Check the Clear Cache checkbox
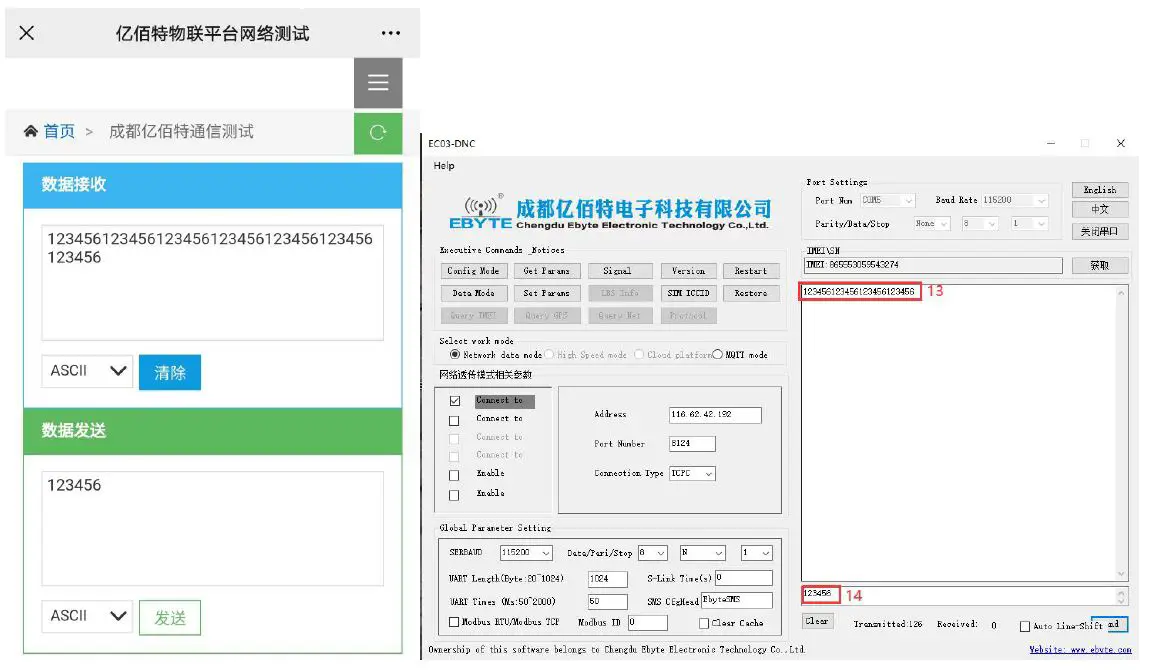This screenshot has height=670, width=1153. (x=704, y=623)
